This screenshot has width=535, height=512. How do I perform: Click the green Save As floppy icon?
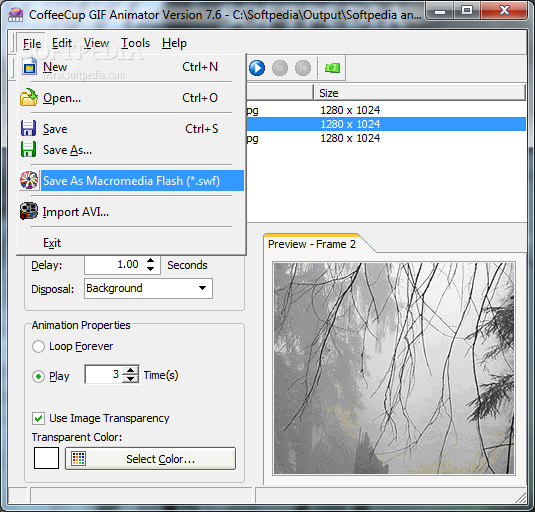coord(28,149)
